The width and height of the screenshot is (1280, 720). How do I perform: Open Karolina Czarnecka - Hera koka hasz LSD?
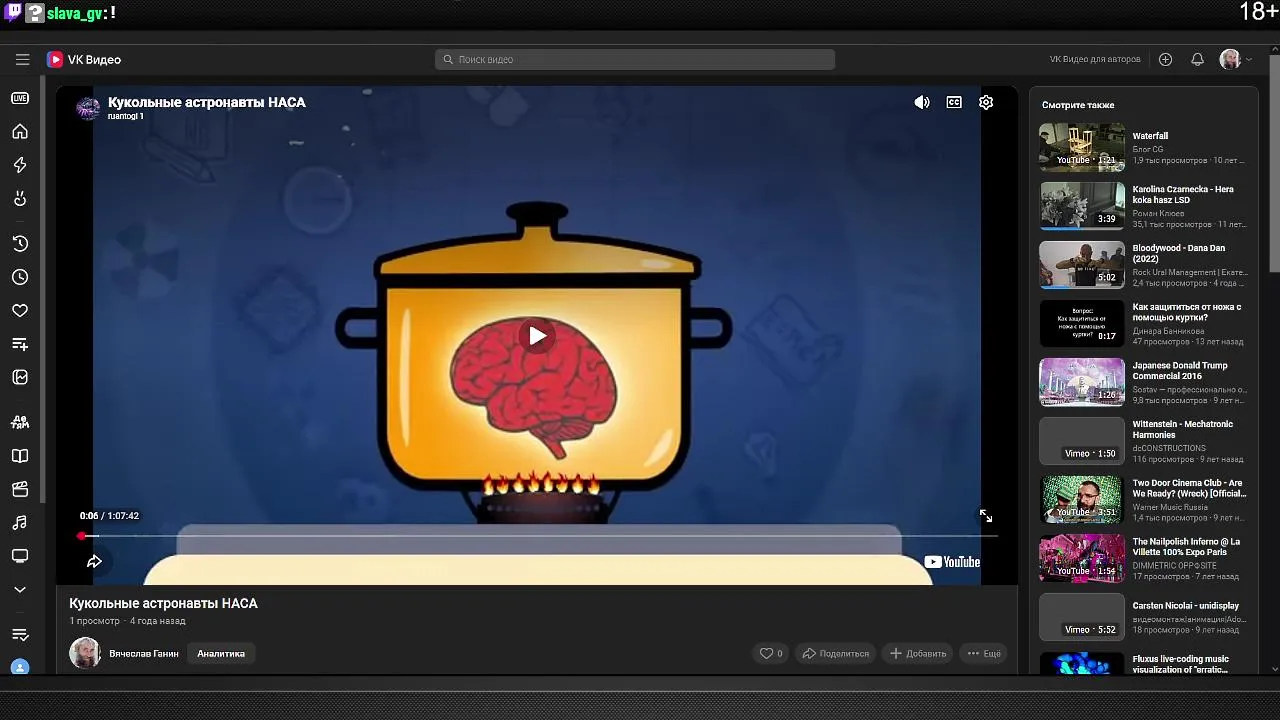pos(1143,206)
